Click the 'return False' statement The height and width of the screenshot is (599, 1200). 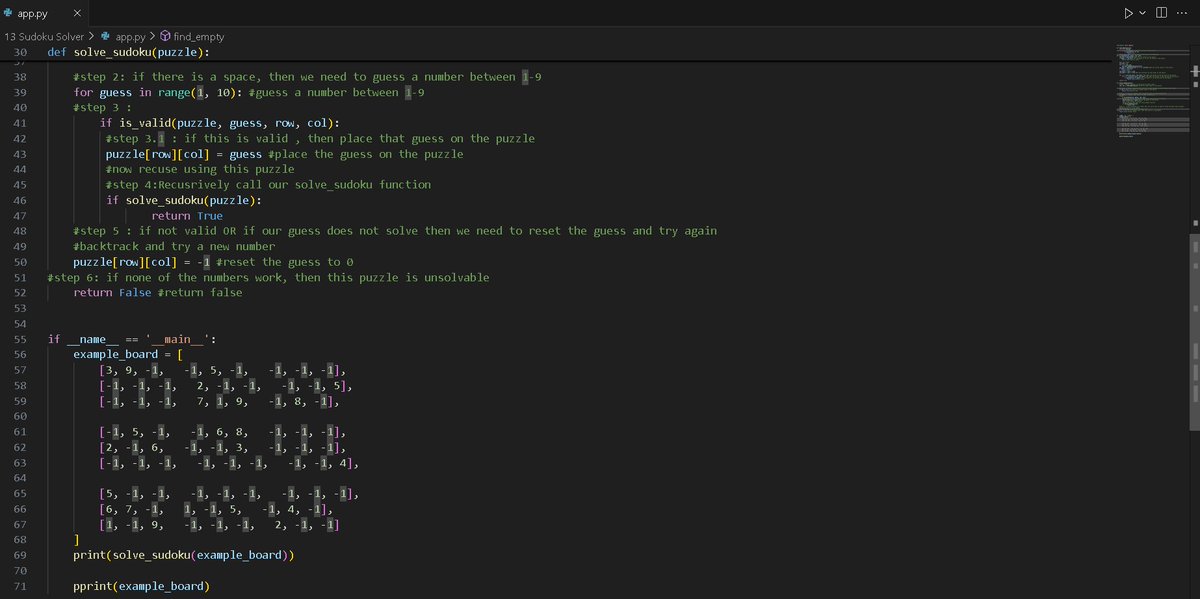pyautogui.click(x=112, y=293)
